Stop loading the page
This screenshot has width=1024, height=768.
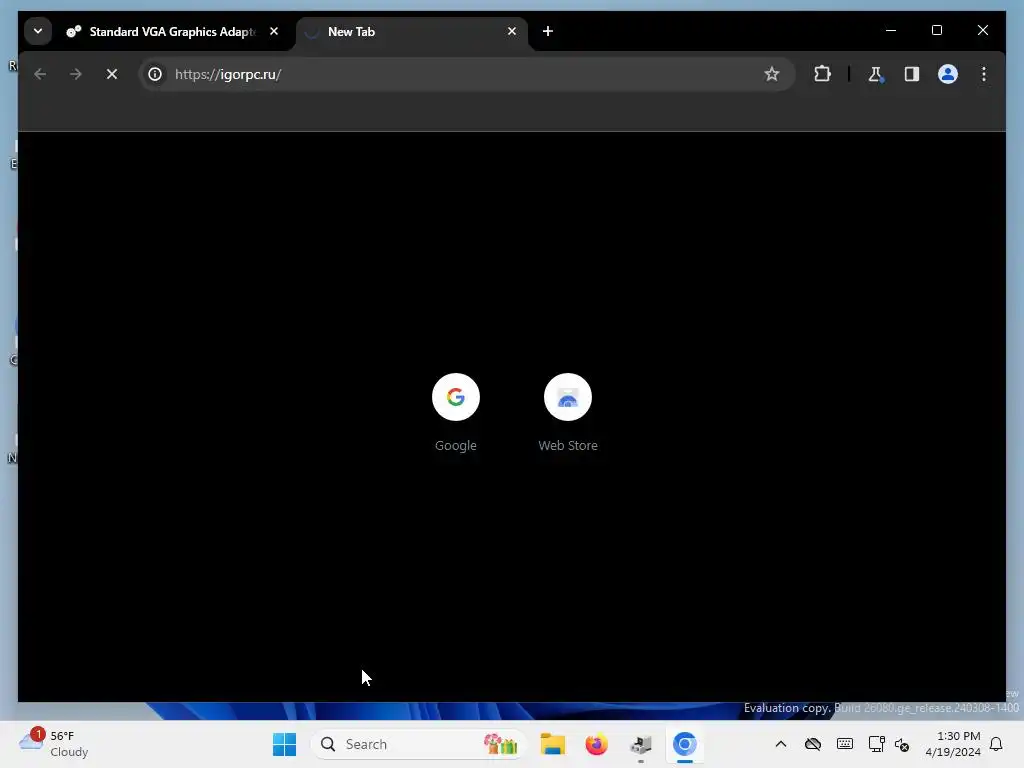point(112,74)
